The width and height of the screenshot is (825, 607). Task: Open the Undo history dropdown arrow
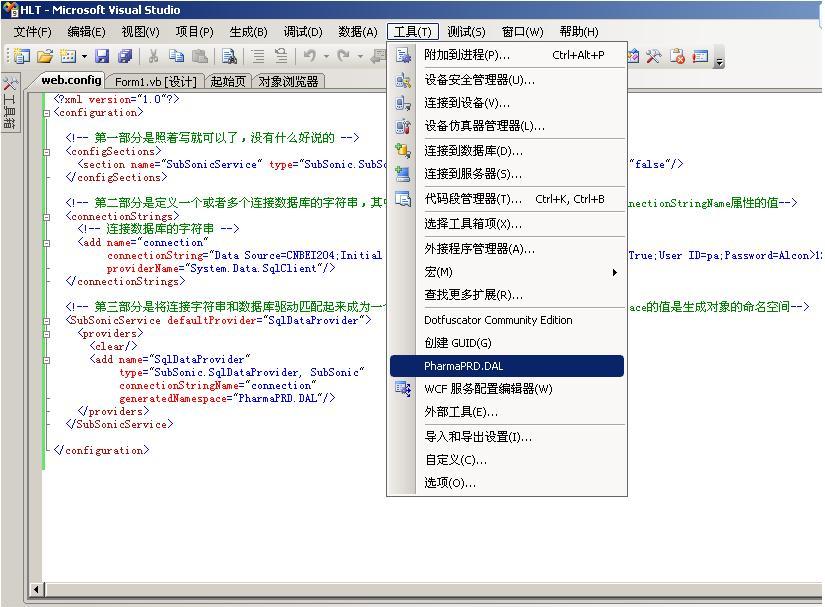pos(326,56)
